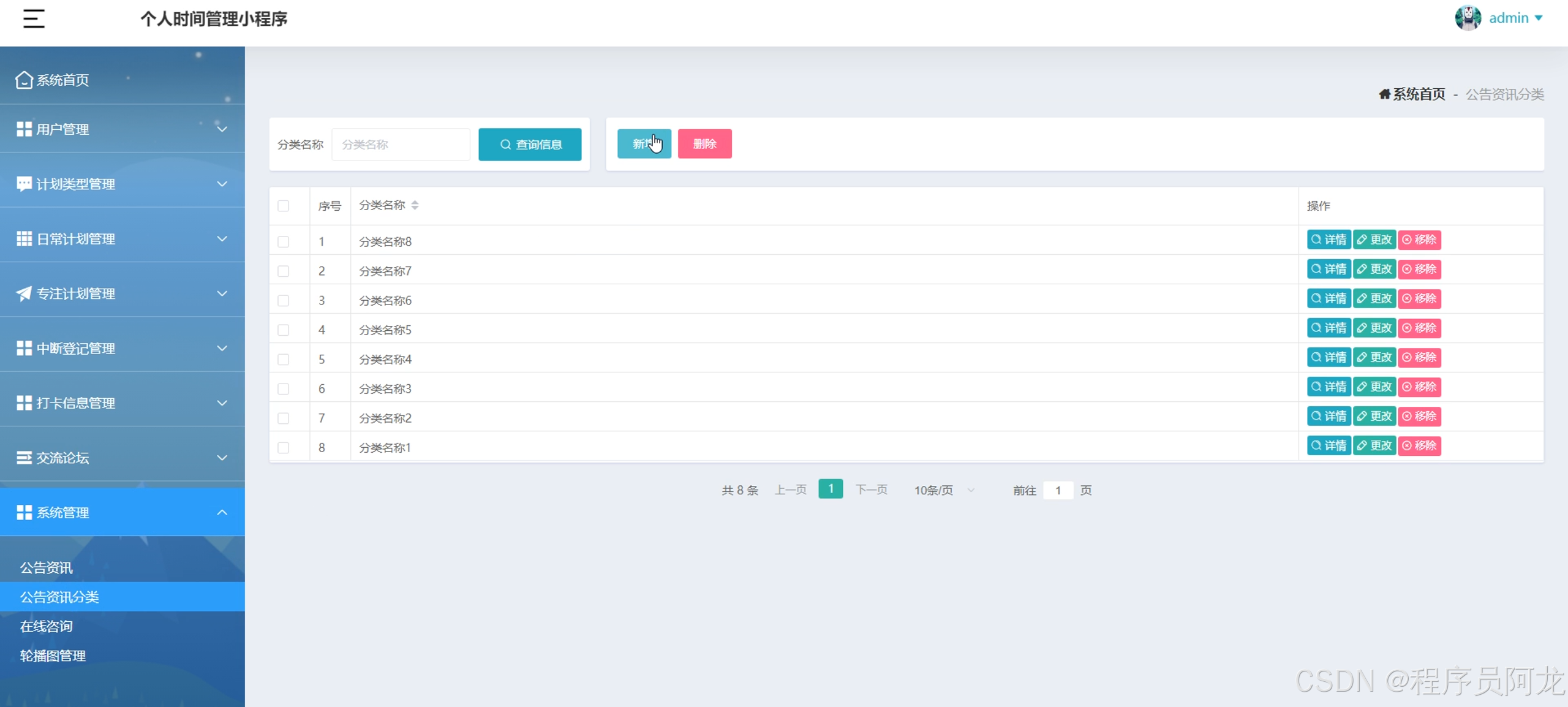Click the admin avatar image
Image resolution: width=1568 pixels, height=707 pixels.
click(1468, 18)
